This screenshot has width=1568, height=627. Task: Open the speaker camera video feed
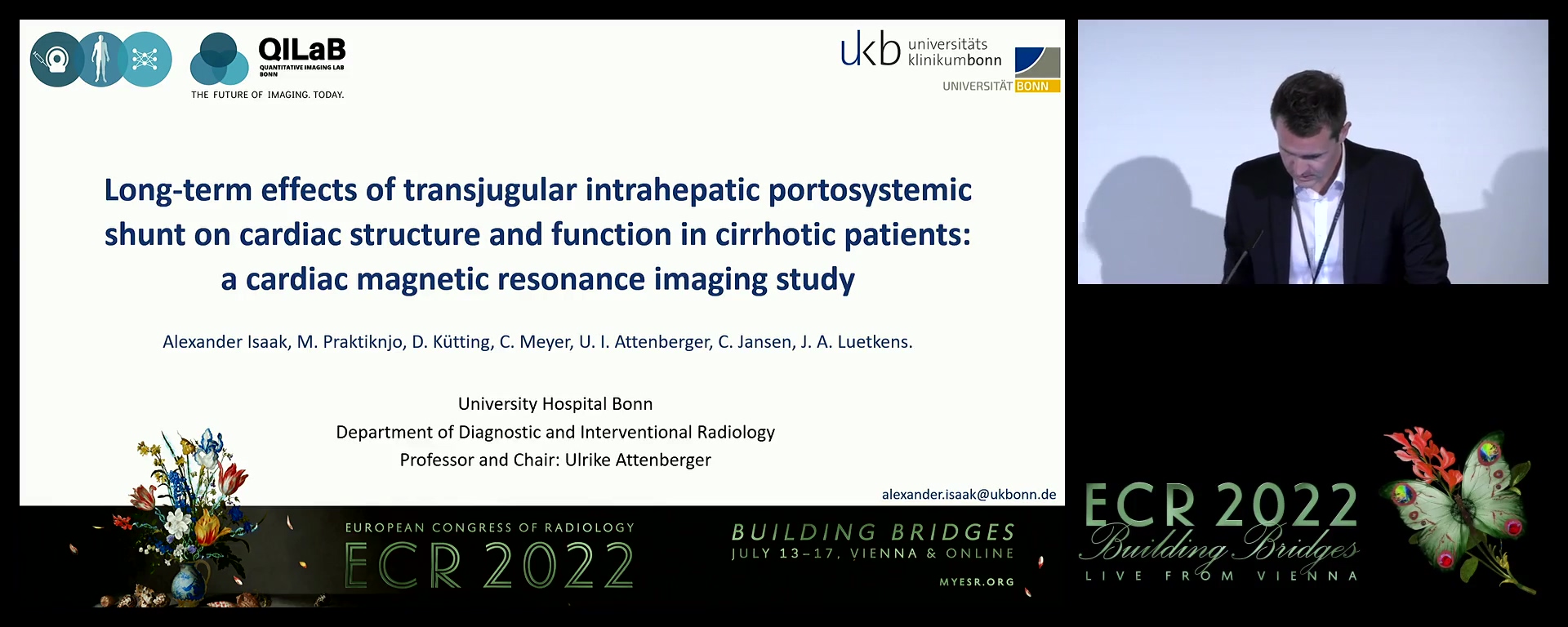[1312, 152]
